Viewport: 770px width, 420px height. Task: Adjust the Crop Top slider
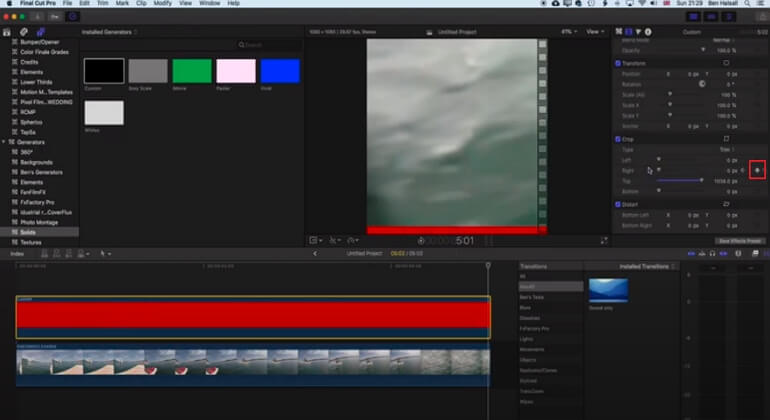[680, 181]
